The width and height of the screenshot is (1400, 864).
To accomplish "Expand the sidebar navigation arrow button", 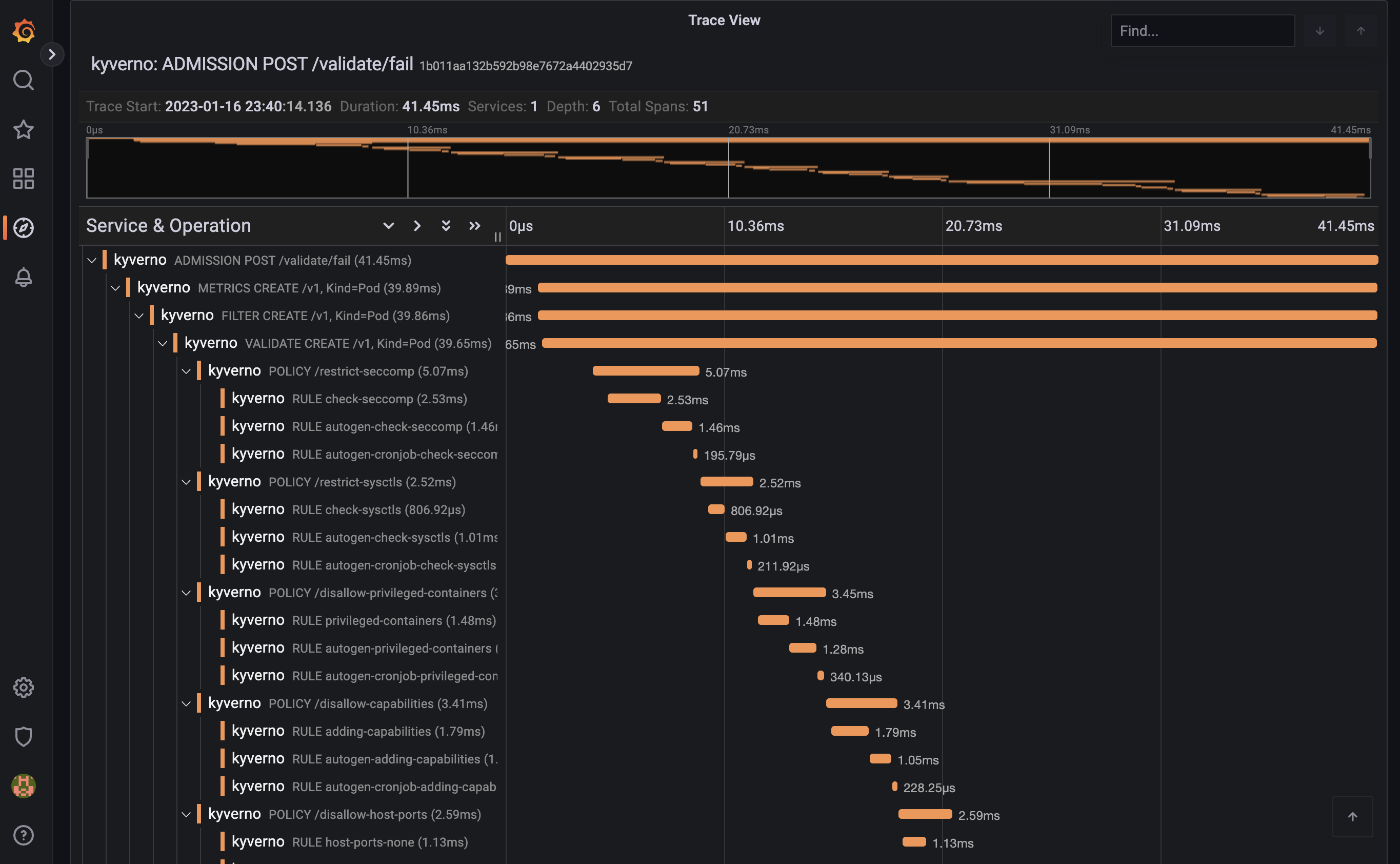I will coord(52,54).
